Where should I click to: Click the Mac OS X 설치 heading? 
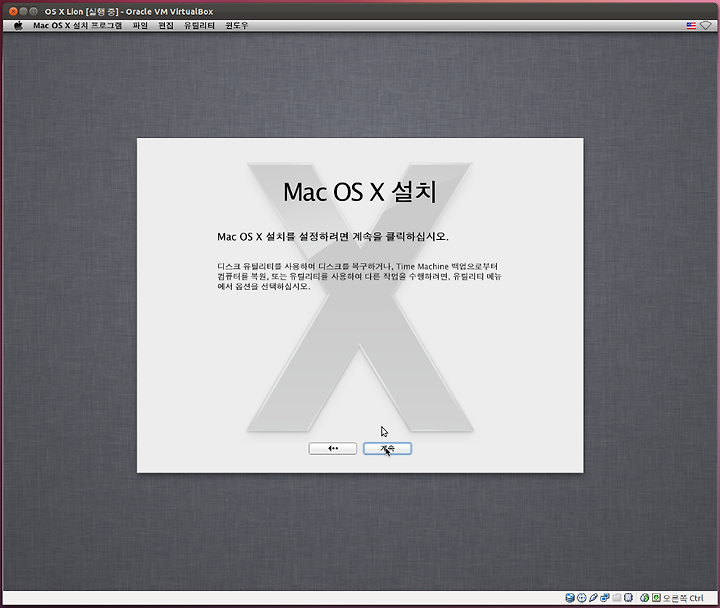pos(360,191)
